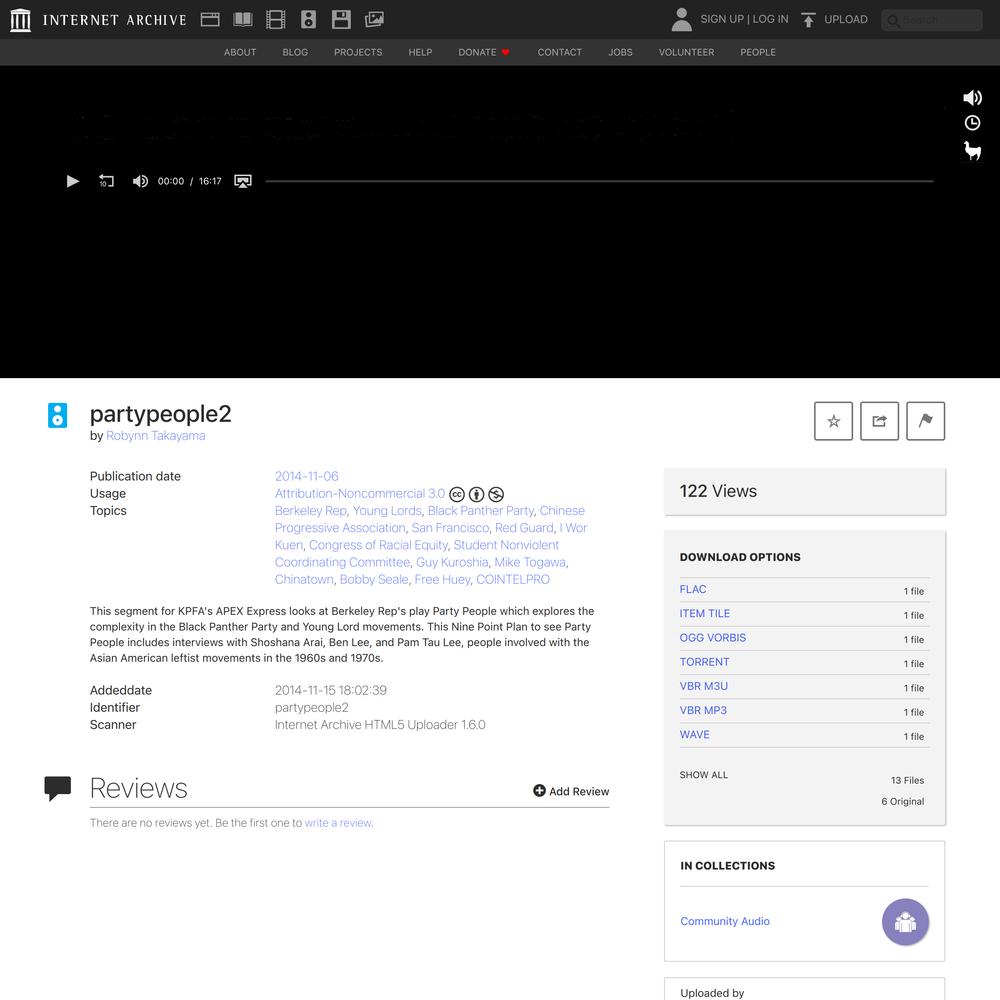Open the Audio speaker icon in navbar
The height and width of the screenshot is (1000, 1000).
309,20
